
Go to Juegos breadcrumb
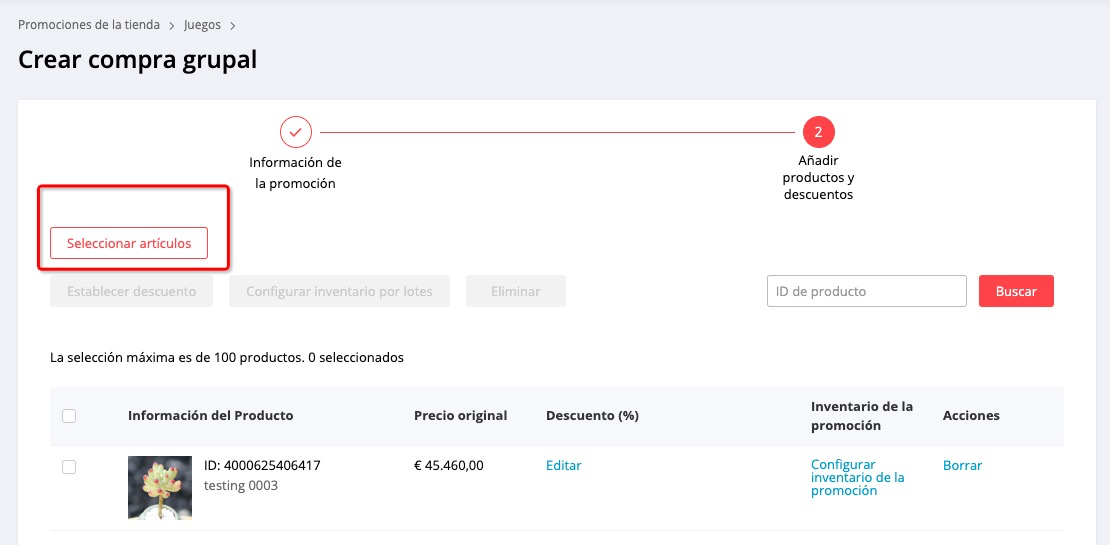pyautogui.click(x=202, y=25)
